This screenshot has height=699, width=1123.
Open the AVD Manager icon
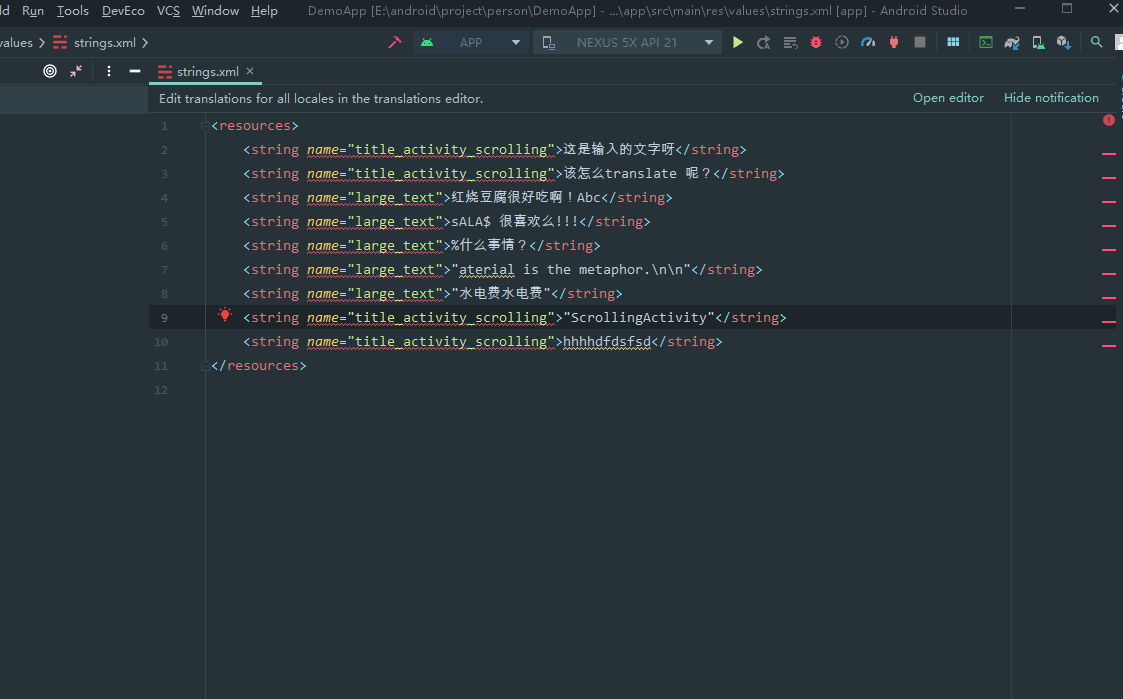[x=1038, y=42]
